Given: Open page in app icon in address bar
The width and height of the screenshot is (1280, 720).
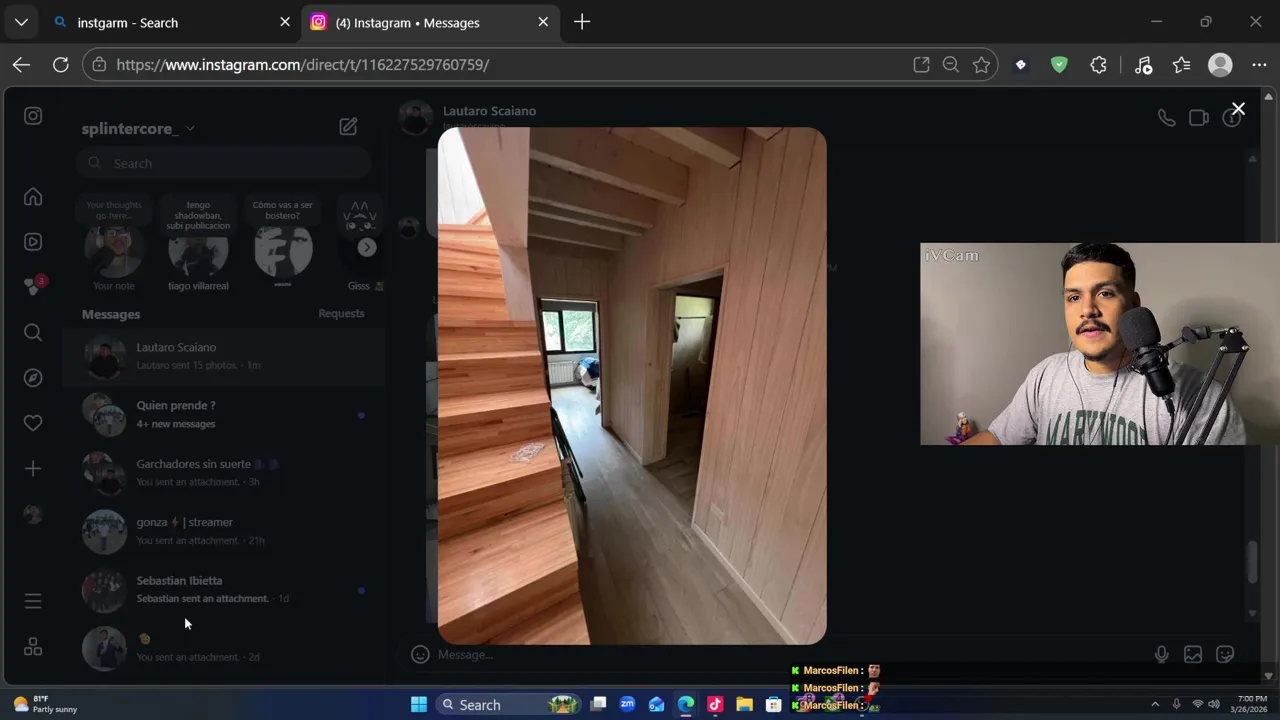Looking at the screenshot, I should click(921, 65).
